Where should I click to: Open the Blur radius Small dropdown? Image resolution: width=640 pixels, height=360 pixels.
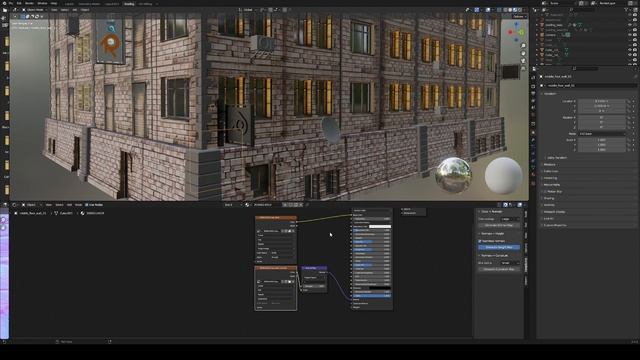point(510,263)
